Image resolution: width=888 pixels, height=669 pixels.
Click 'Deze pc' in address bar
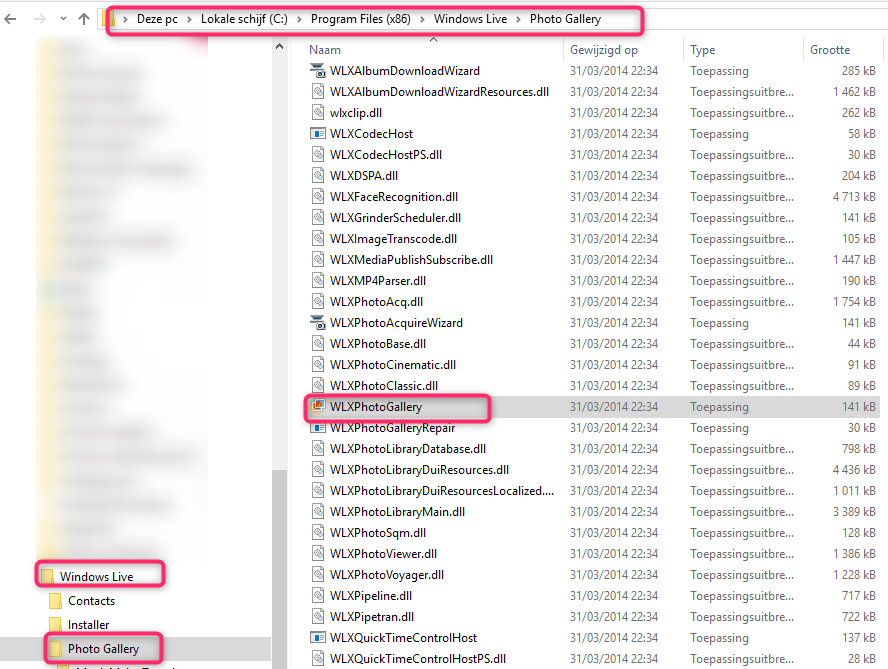coord(157,19)
